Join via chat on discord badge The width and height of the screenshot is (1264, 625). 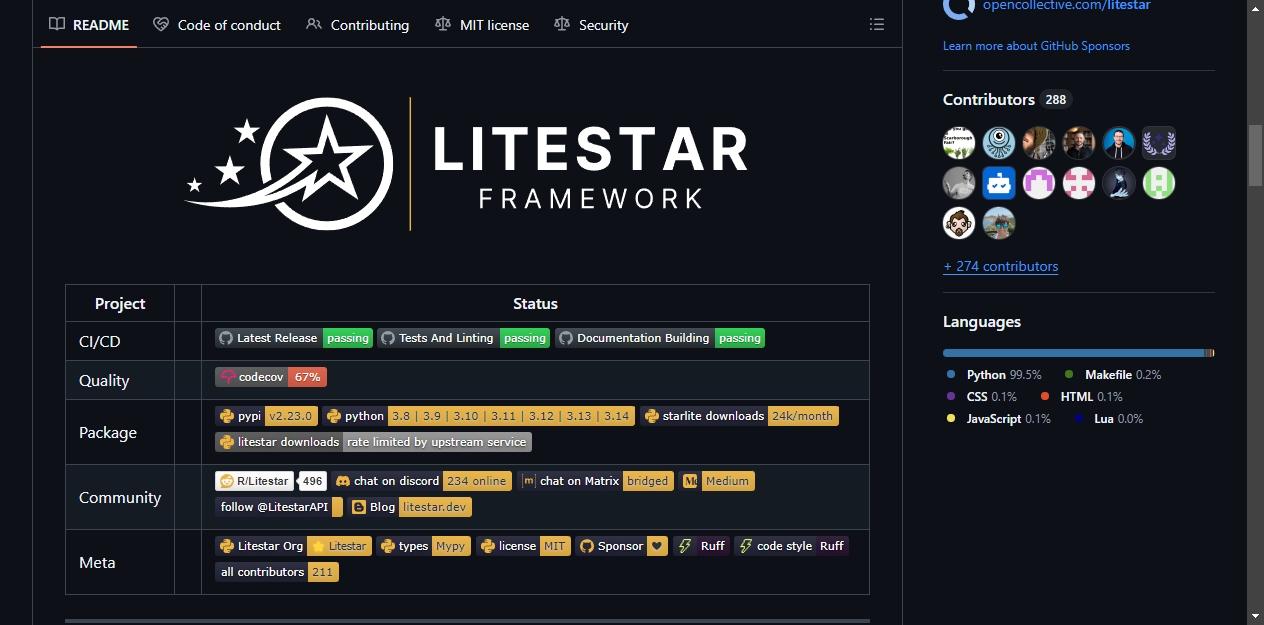422,481
